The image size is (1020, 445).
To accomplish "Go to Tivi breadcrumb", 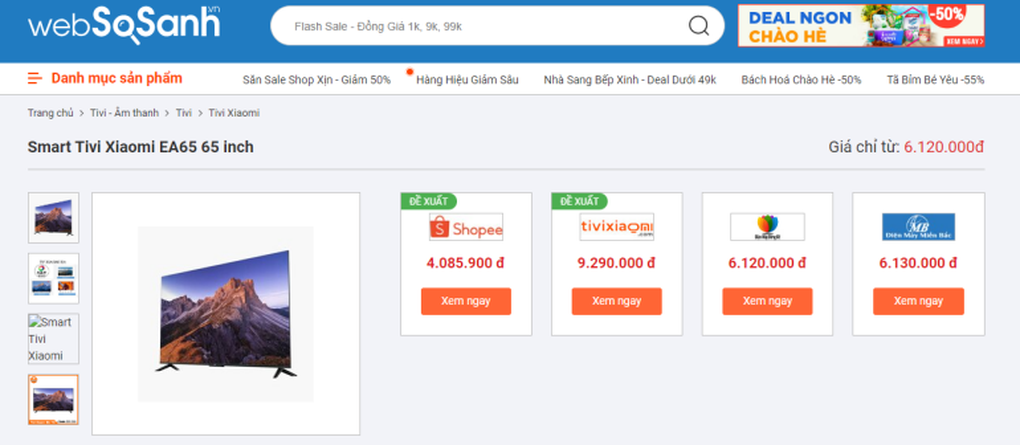I will pos(183,113).
